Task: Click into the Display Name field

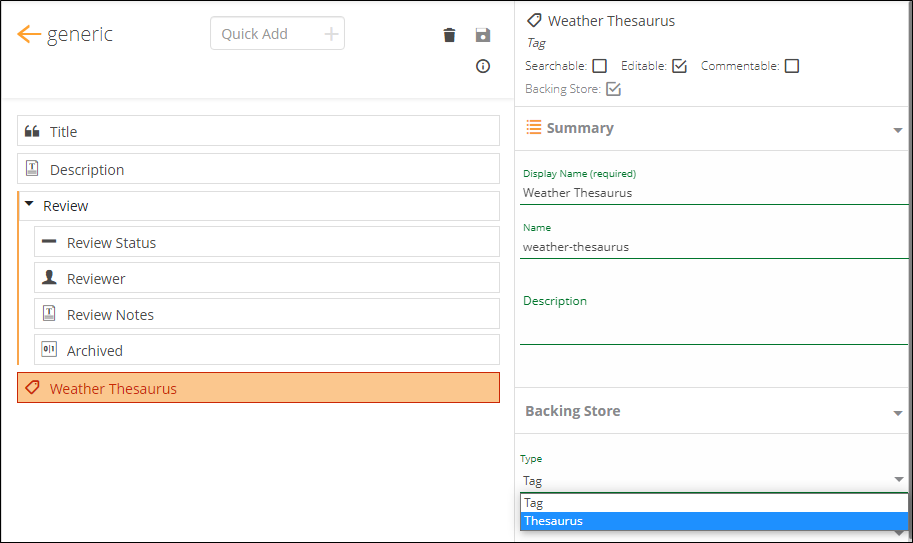Action: coord(712,193)
